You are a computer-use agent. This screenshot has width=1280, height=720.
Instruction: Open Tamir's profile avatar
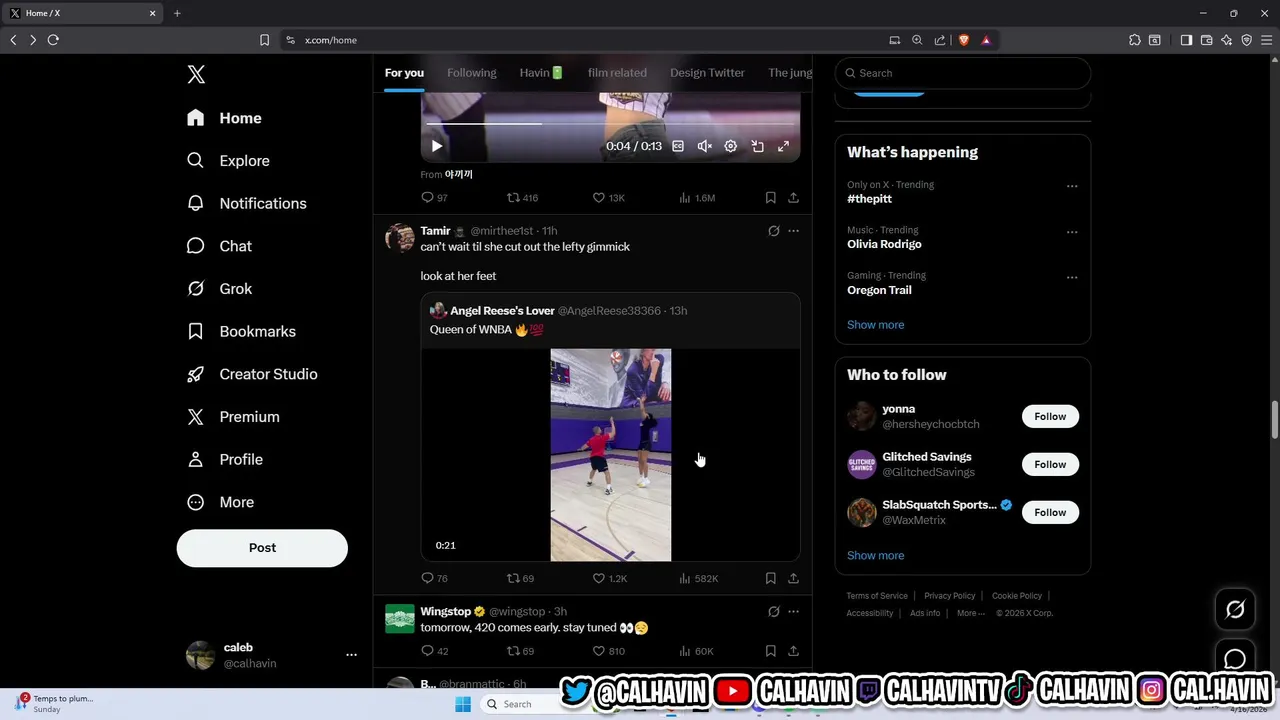point(400,238)
